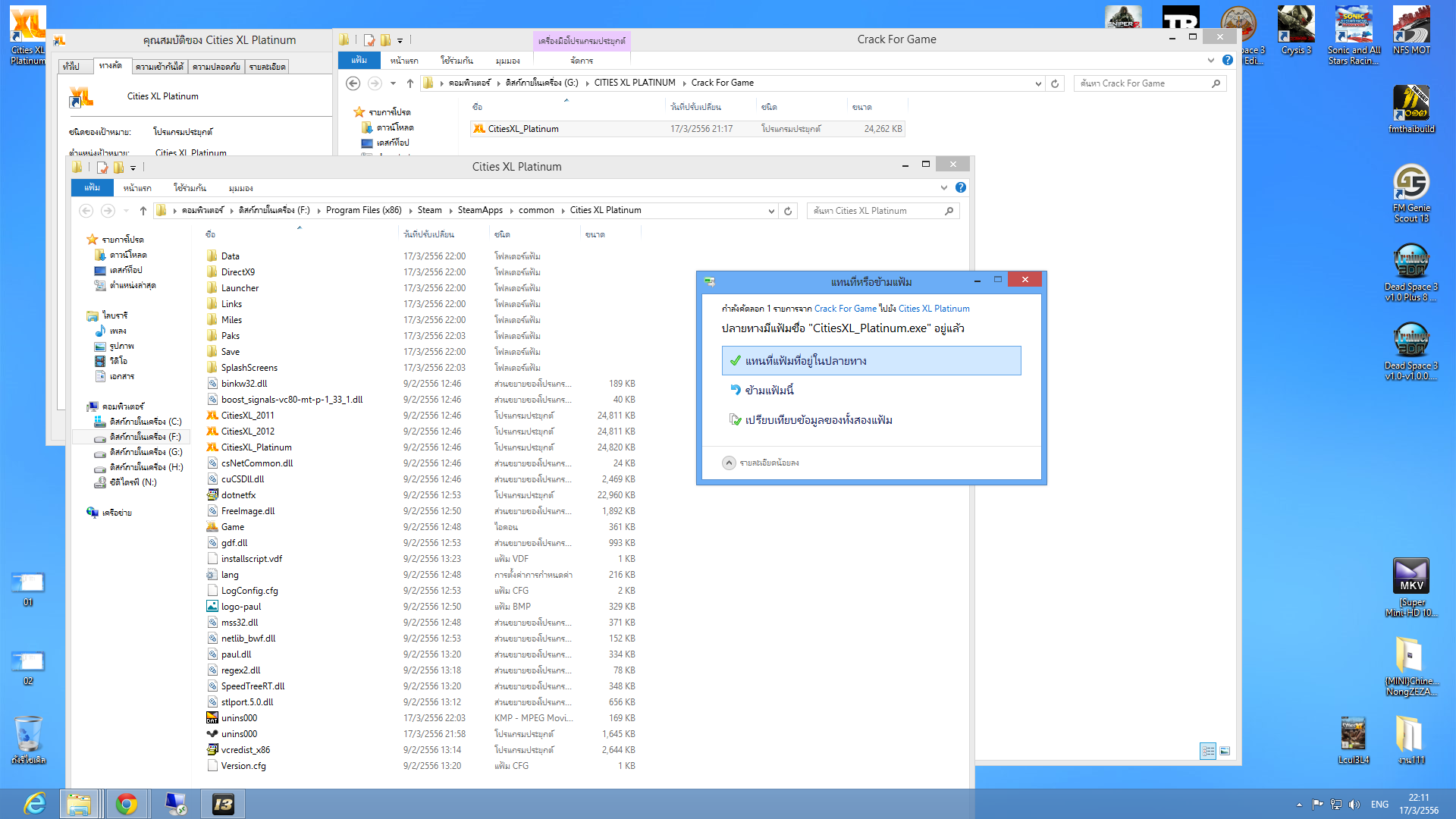Open the help icon in Cities XL Platinum window
This screenshot has width=1456, height=819.
(x=960, y=187)
